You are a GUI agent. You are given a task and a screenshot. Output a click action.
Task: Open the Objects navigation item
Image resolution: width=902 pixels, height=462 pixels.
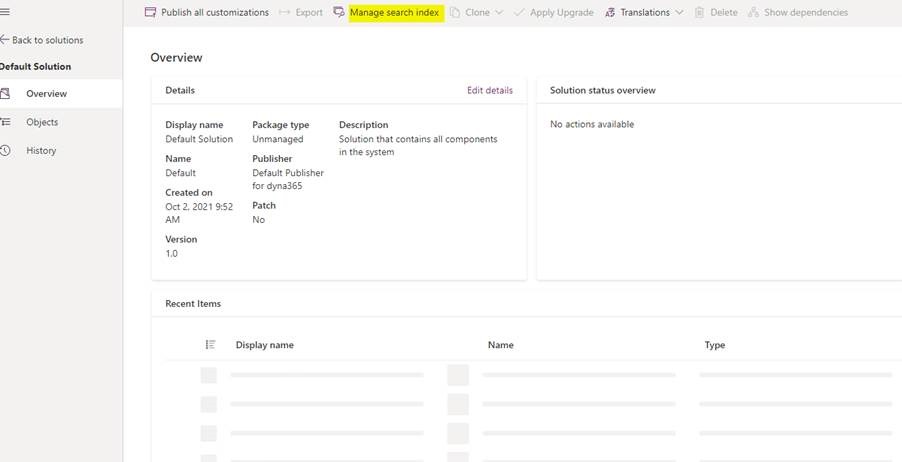pos(42,122)
